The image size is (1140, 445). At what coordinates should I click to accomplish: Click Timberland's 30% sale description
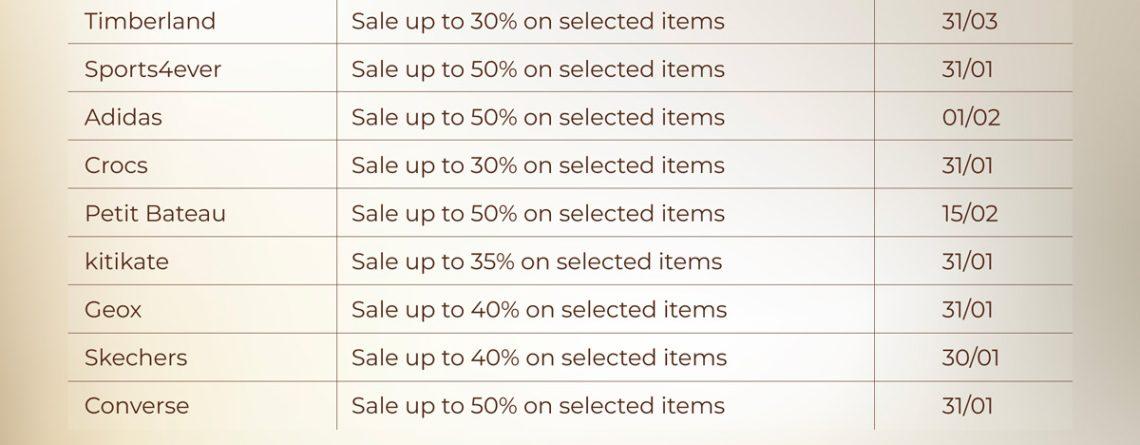click(538, 21)
